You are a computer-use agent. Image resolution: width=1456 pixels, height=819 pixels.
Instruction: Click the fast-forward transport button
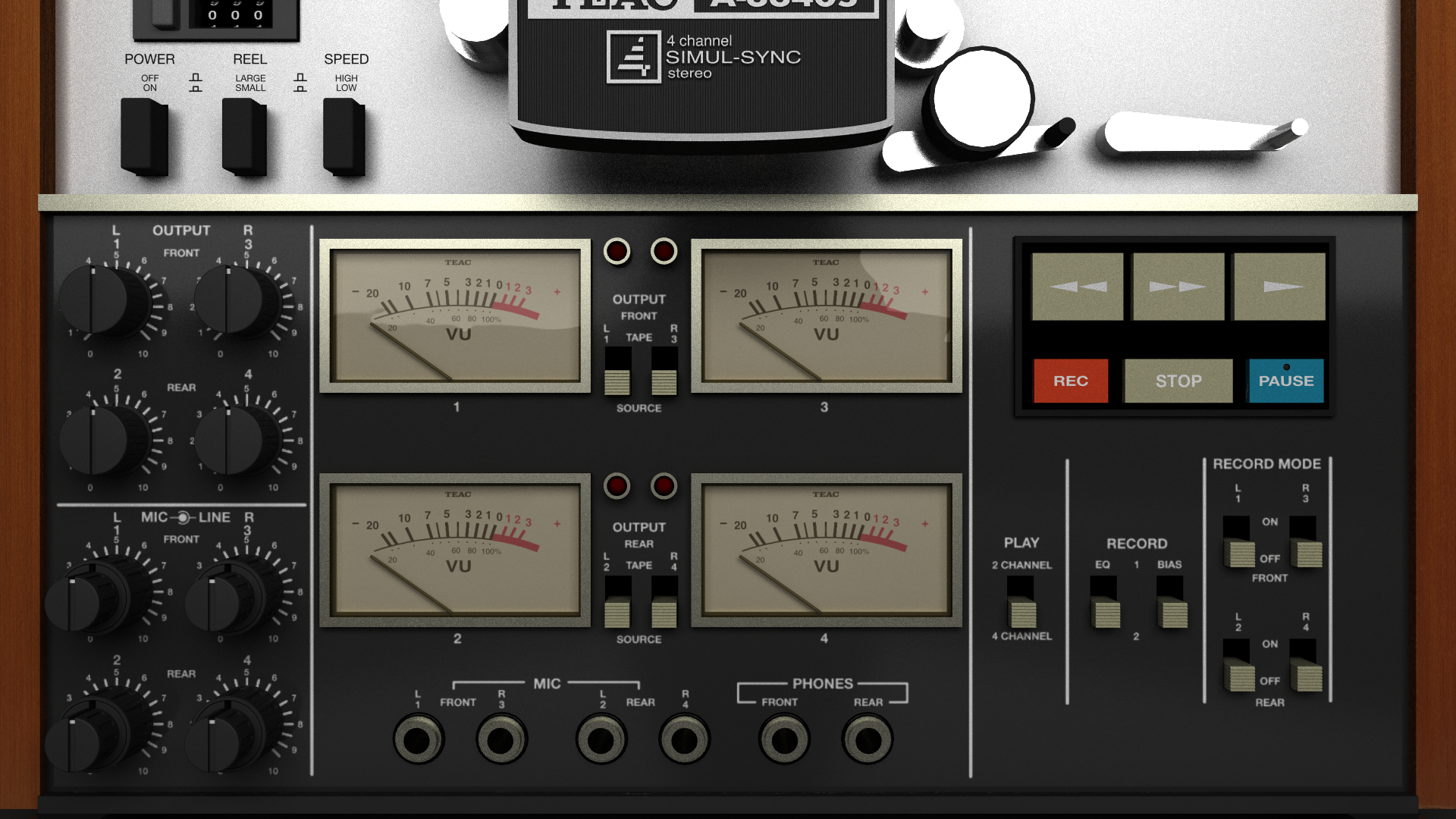coord(1178,287)
